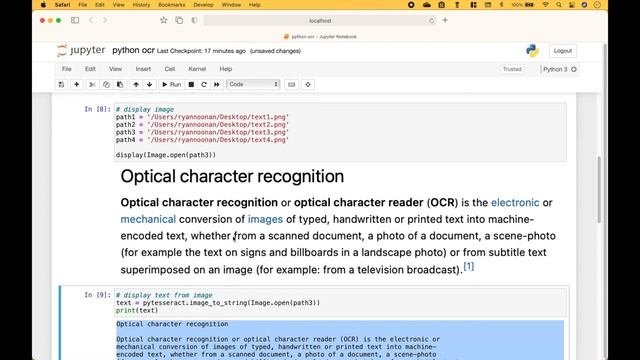
Task: Open the Develop menu in menu bar
Action: [x=203, y=5]
